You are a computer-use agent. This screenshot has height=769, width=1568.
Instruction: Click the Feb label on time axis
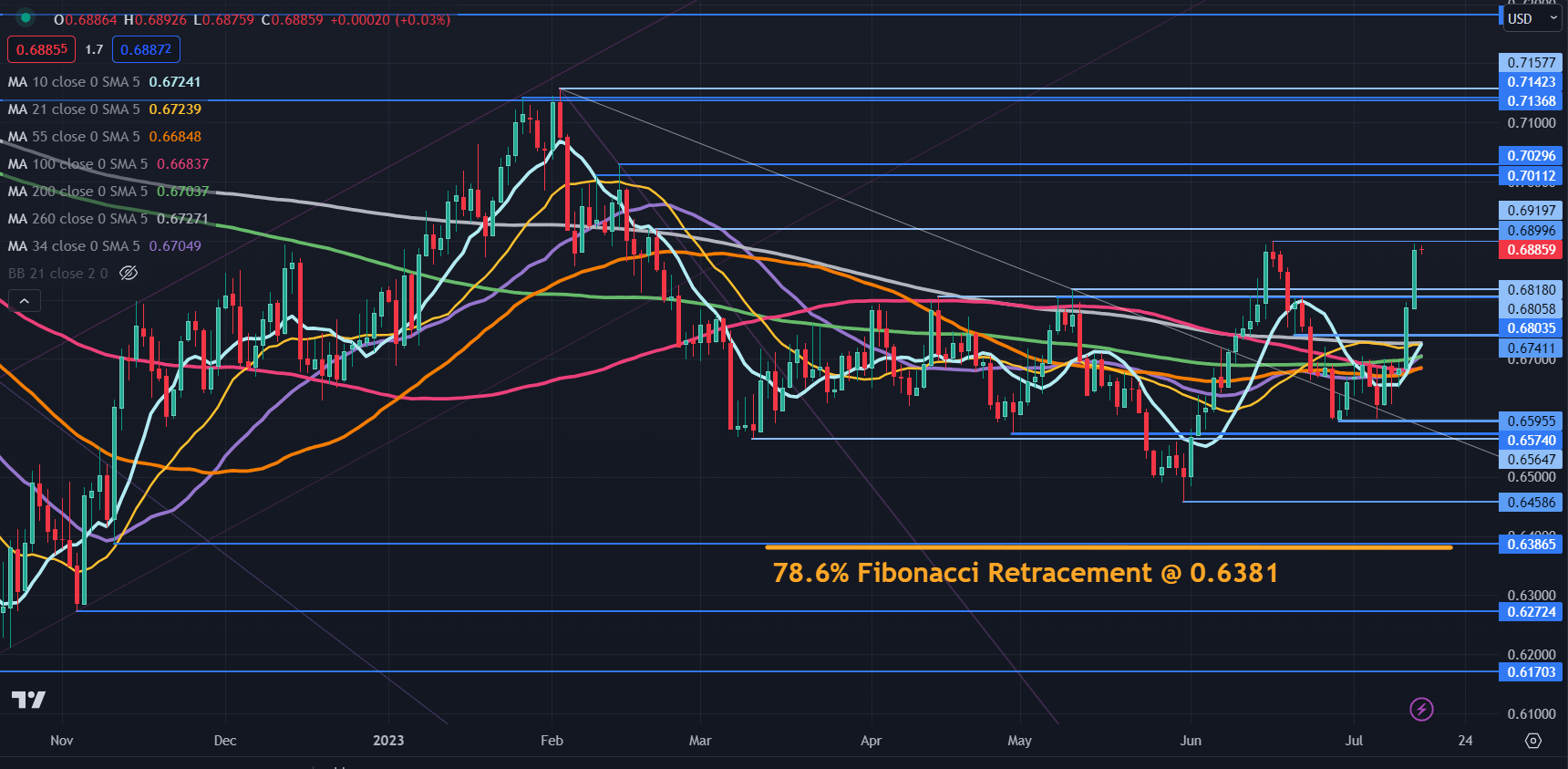(552, 740)
